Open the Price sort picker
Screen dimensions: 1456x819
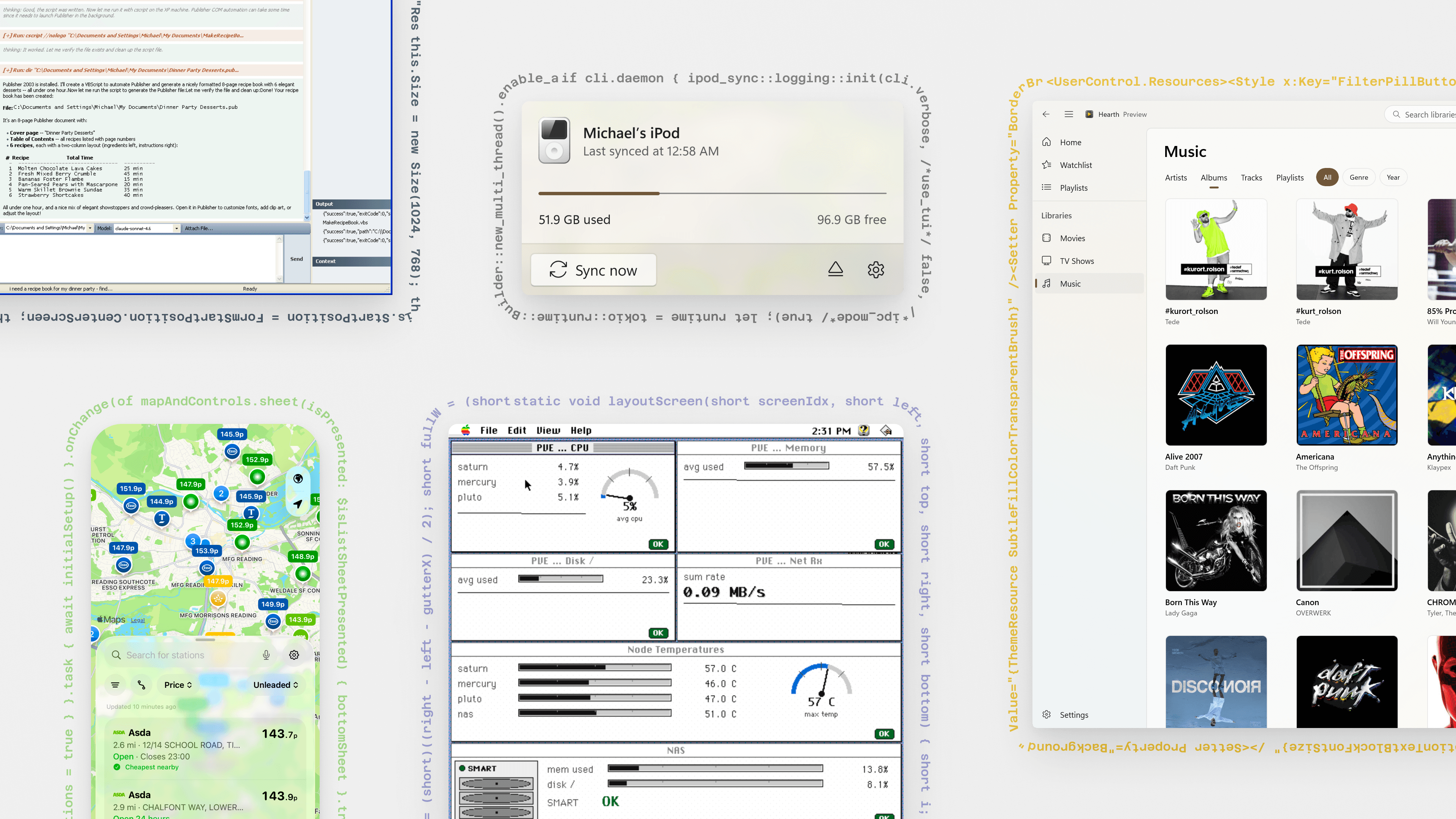[x=178, y=684]
